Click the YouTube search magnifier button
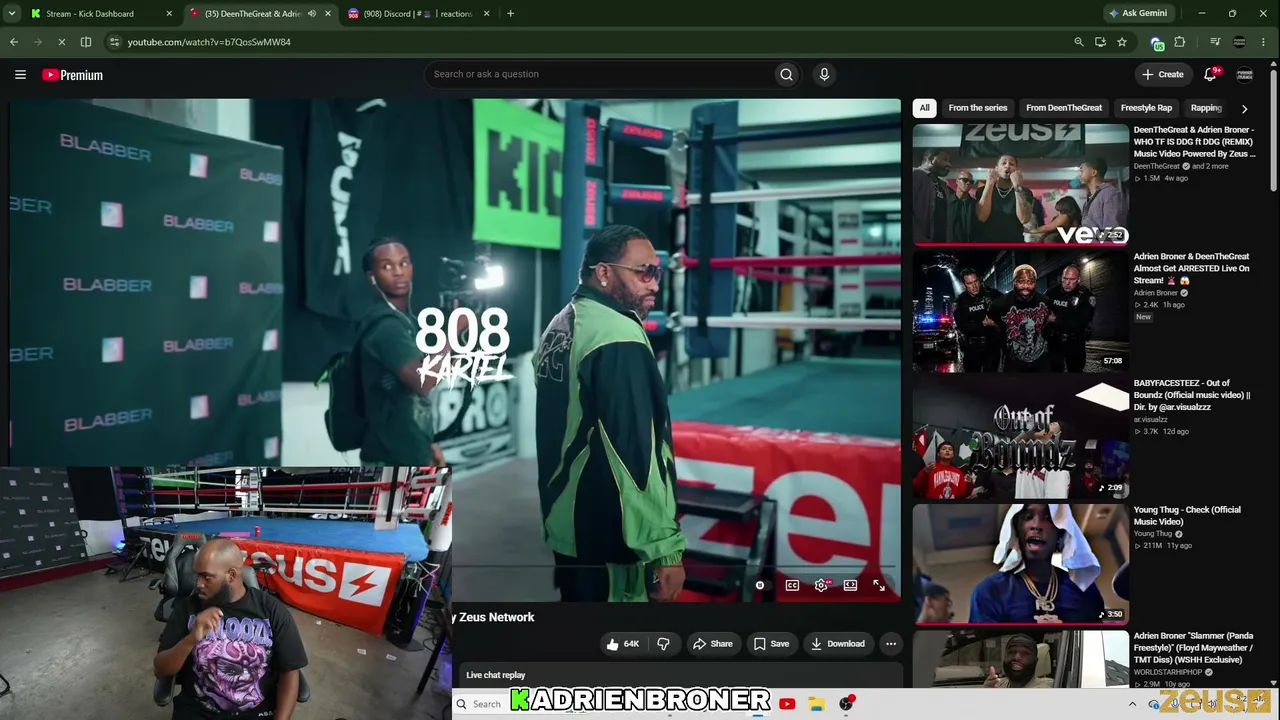The height and width of the screenshot is (720, 1280). click(x=787, y=74)
